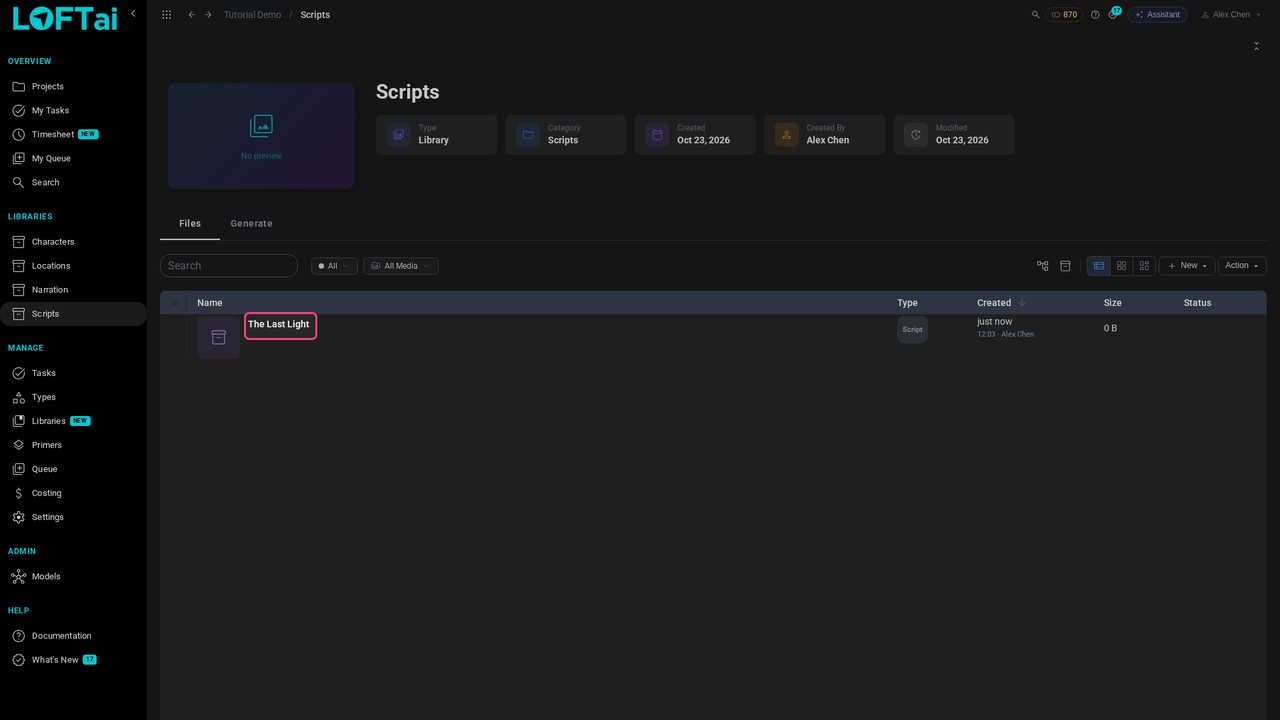
Task: Open Primers under Manage
Action: coord(73,445)
